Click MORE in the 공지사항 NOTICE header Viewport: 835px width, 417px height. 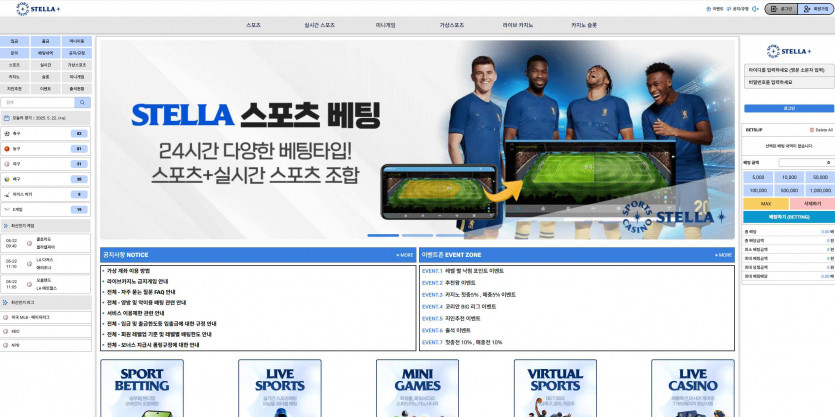click(405, 255)
